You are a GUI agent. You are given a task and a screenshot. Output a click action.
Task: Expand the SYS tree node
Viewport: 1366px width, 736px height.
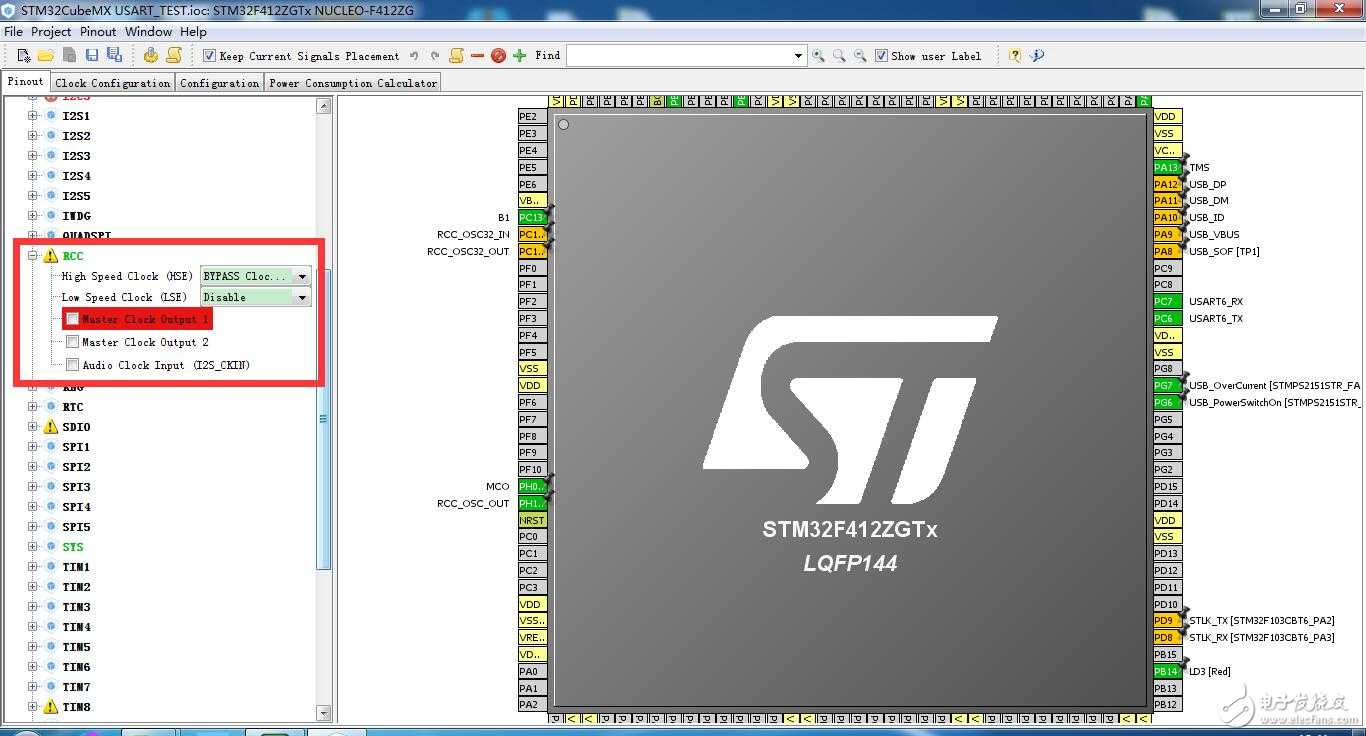[x=32, y=547]
